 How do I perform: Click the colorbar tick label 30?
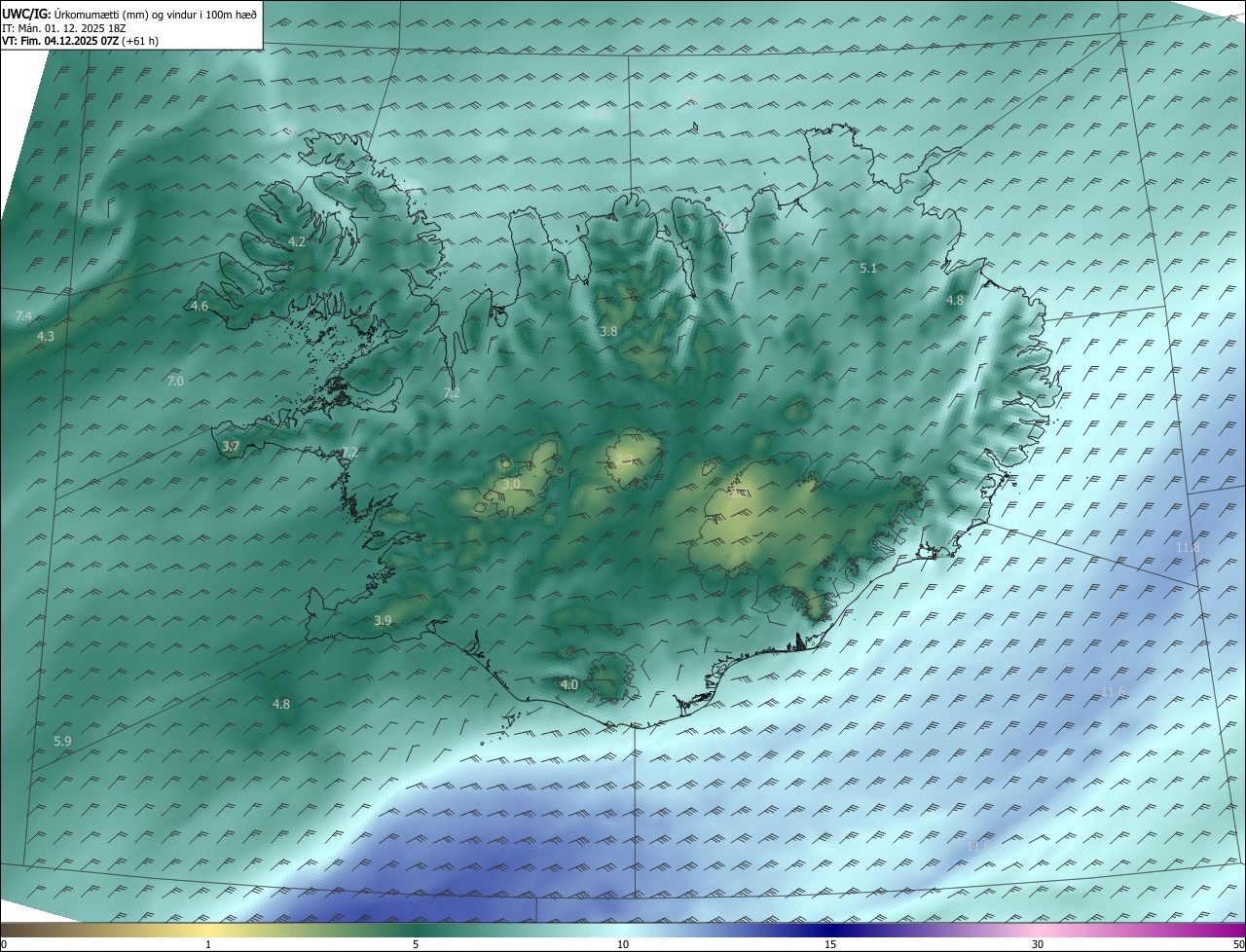pos(1038,944)
